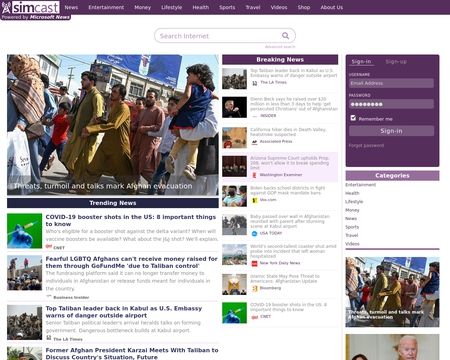Open the Afghan evacuation headline image
This screenshot has width=450, height=360.
pos(113,125)
